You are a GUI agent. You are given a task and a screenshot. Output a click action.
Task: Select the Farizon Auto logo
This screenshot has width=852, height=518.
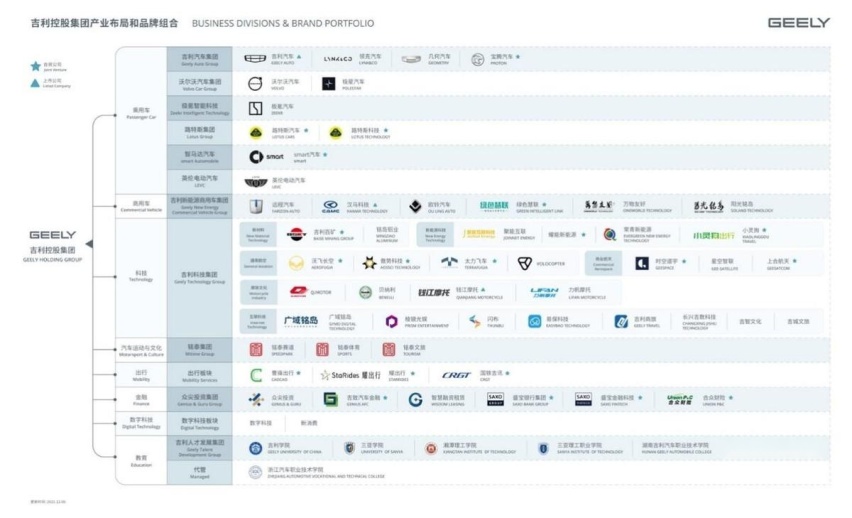256,206
